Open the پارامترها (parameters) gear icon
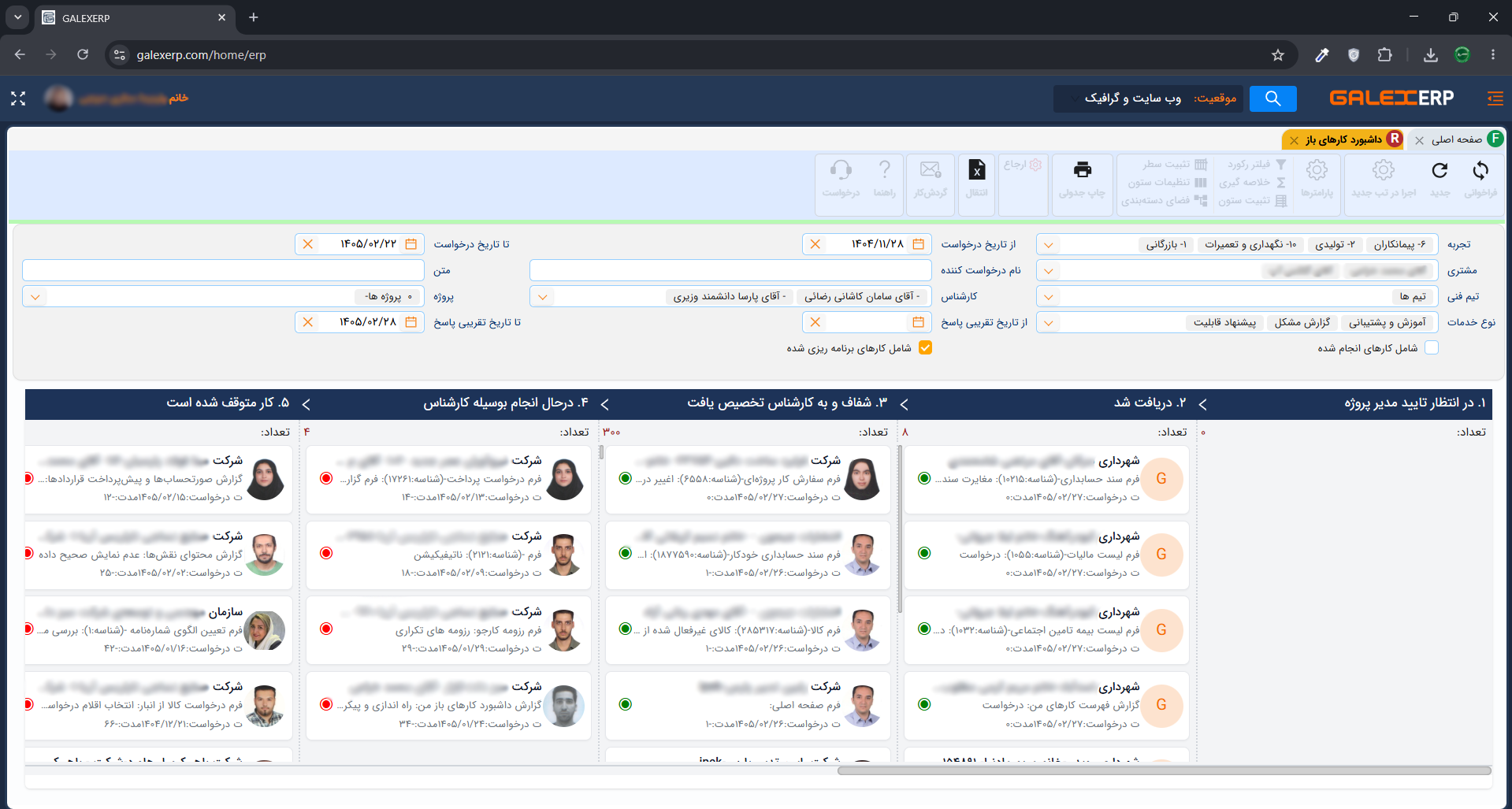Screen dimensions: 1512x809 1317,170
